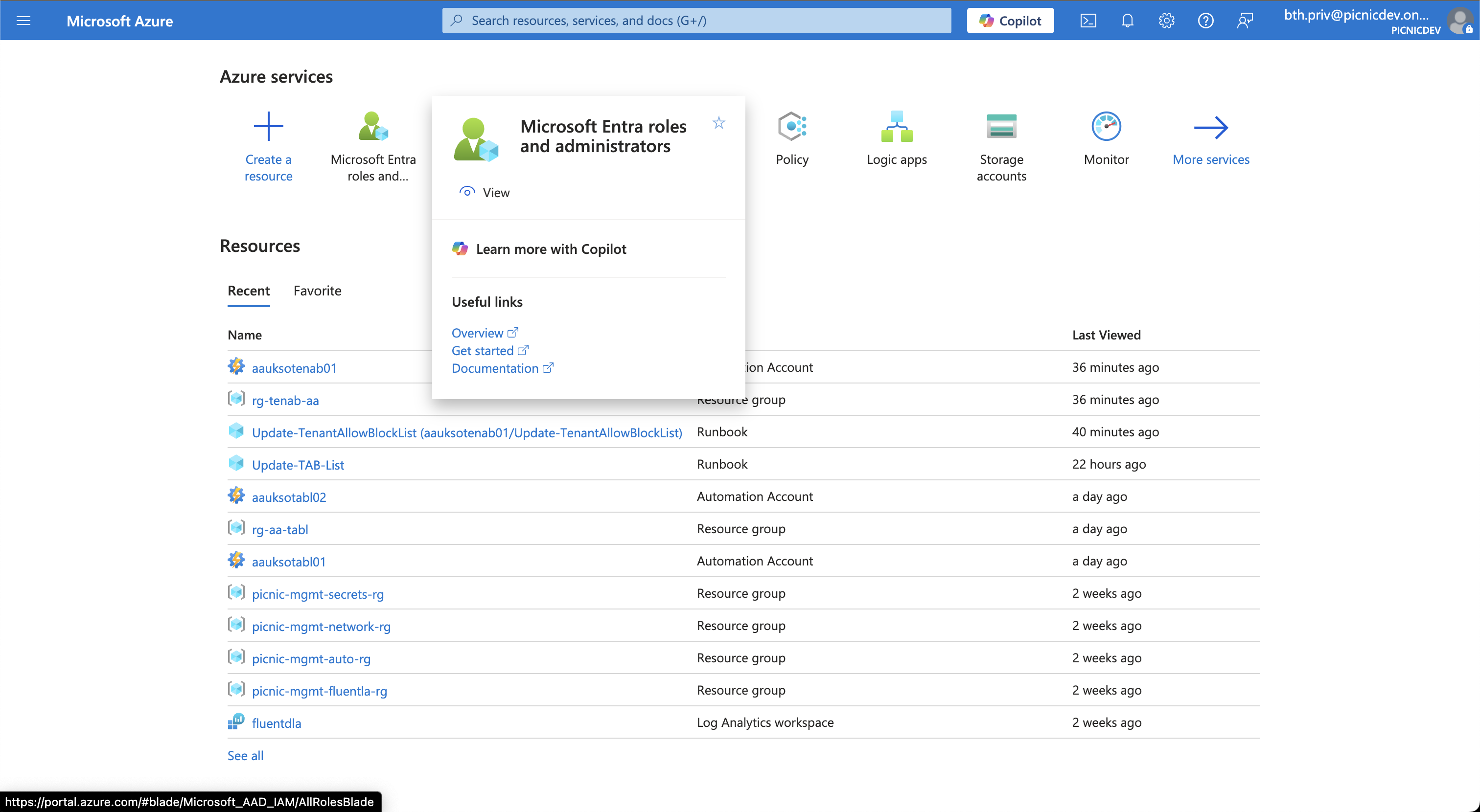Switch to the Recent tab

[248, 291]
